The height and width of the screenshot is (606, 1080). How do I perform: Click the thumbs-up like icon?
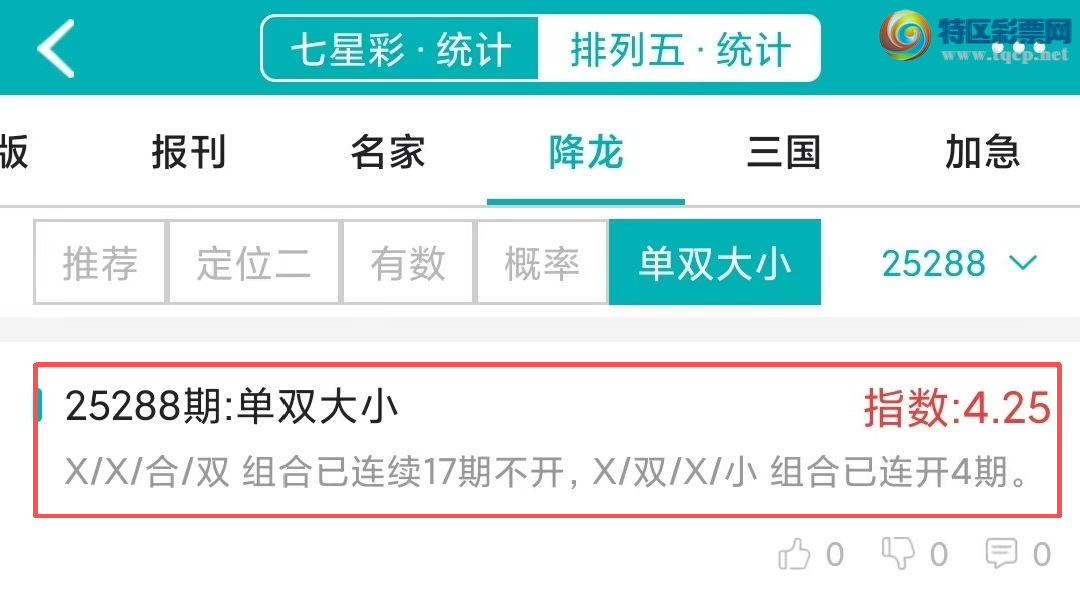tap(794, 554)
